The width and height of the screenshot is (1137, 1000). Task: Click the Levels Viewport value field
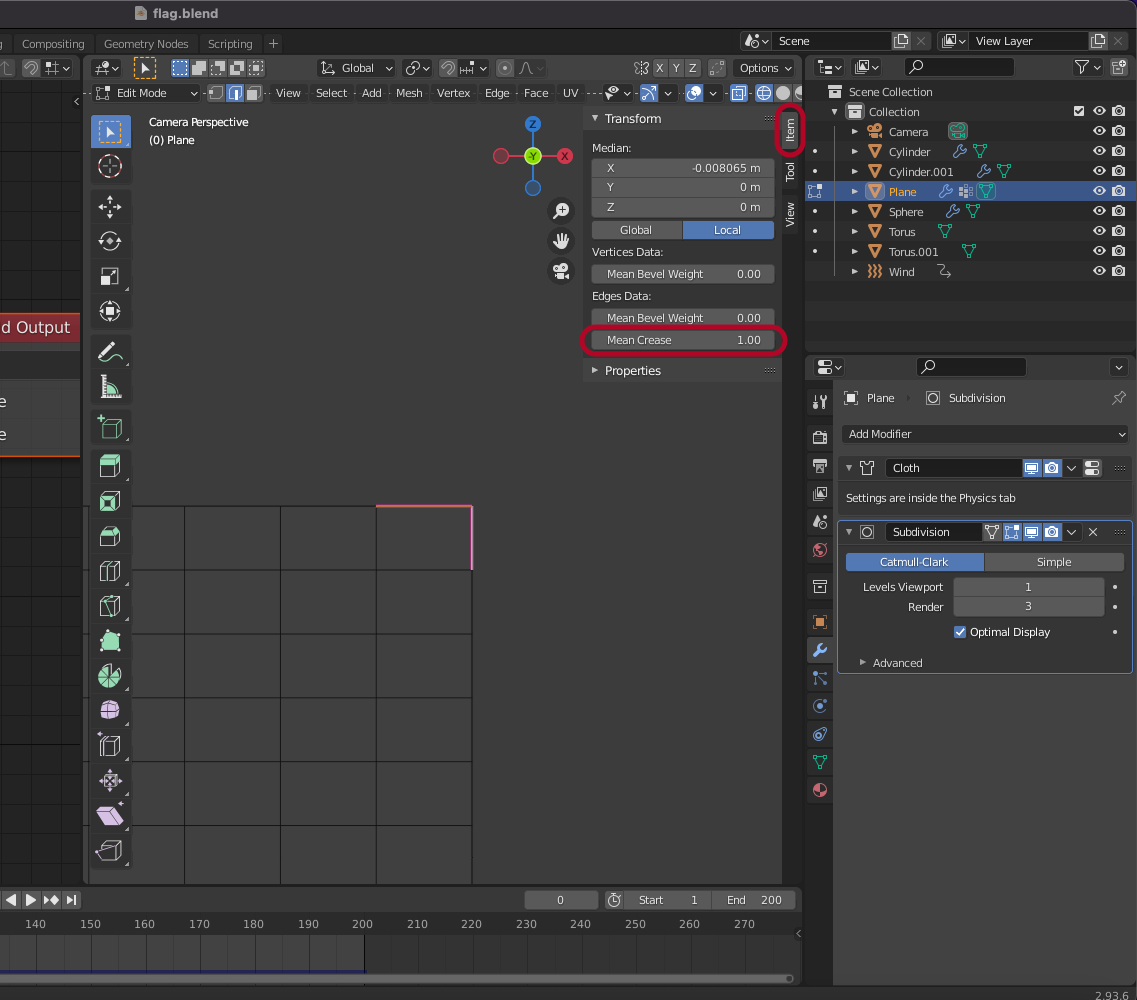[1028, 587]
